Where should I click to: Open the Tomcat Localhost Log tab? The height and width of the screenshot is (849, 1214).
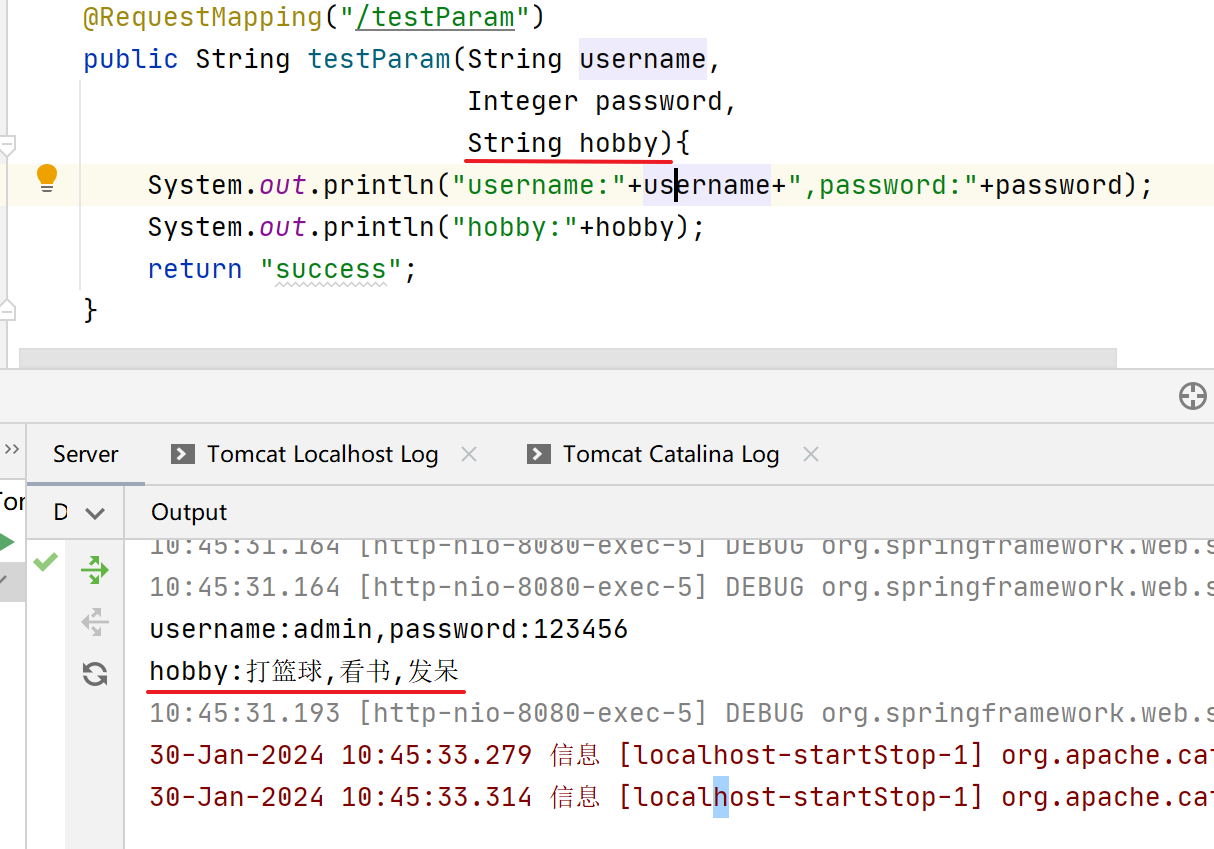click(322, 454)
